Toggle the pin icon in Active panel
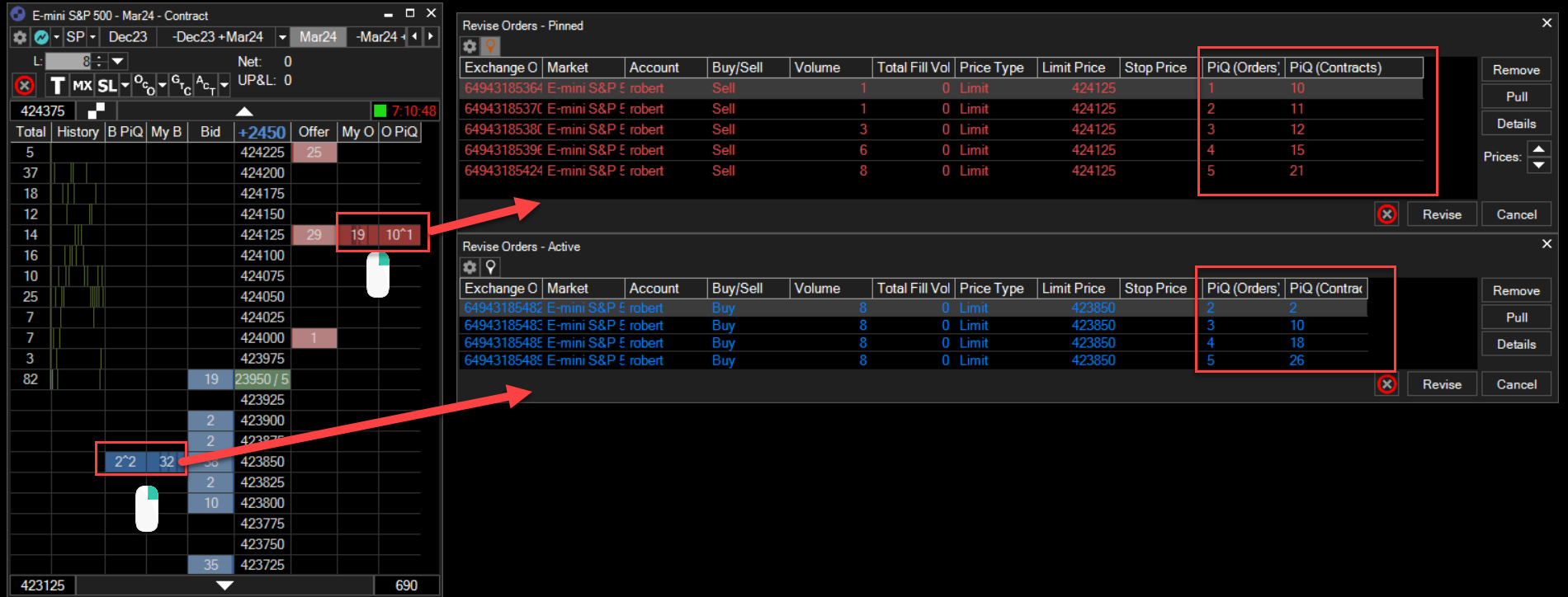 490,267
